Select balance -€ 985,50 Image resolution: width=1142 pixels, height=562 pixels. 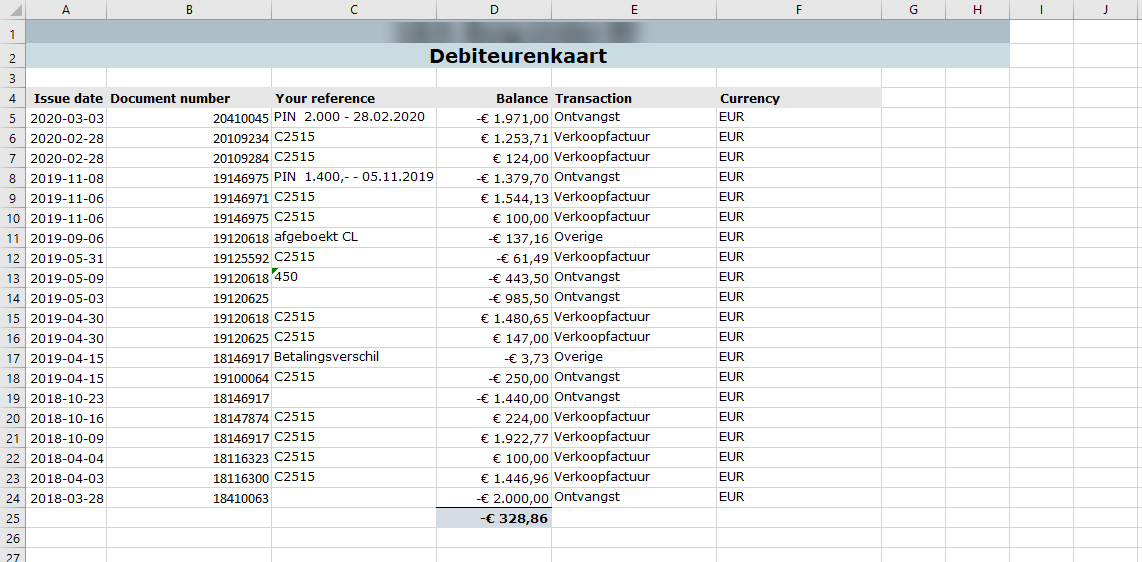[495, 298]
